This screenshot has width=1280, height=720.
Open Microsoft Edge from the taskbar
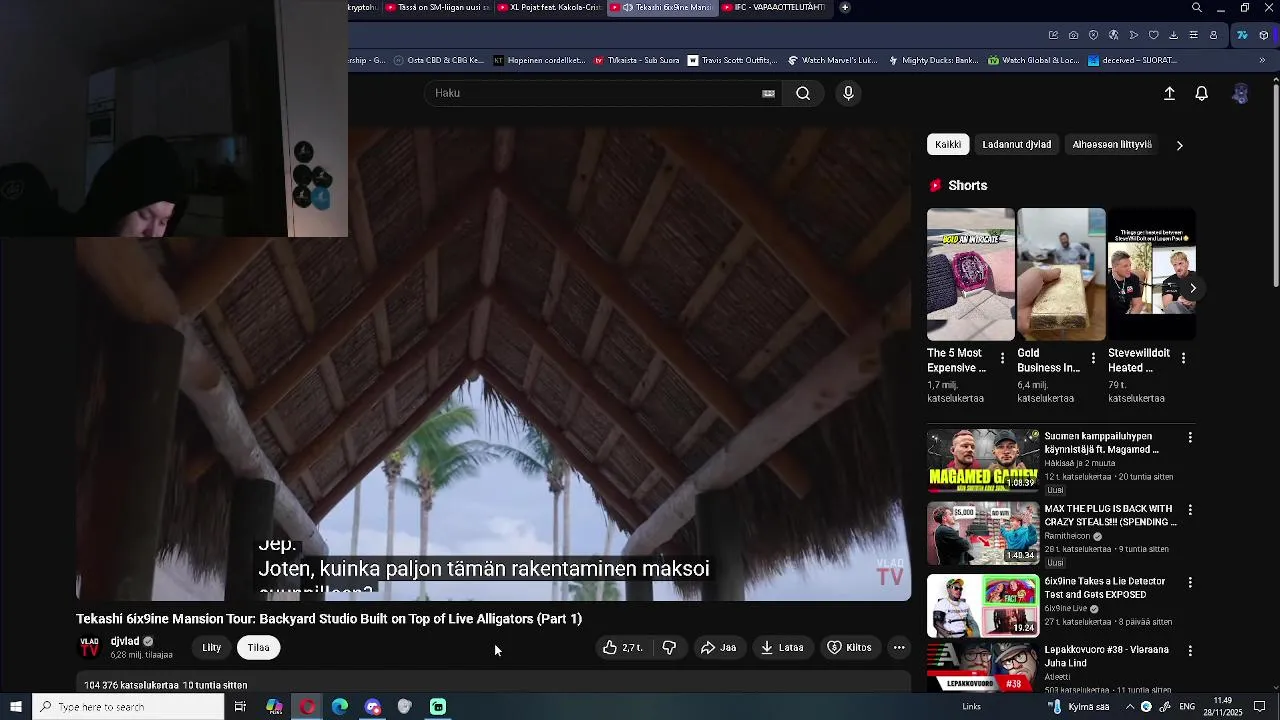tap(340, 707)
